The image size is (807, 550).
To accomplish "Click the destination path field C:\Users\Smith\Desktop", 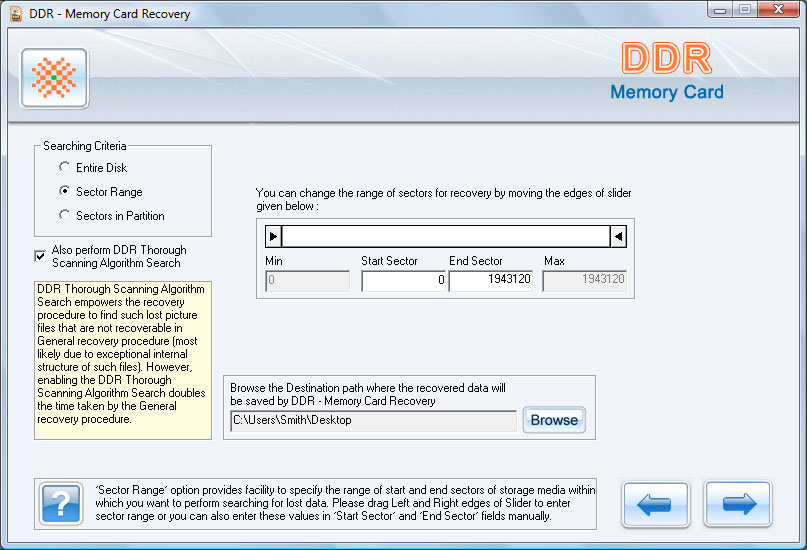I will [374, 420].
